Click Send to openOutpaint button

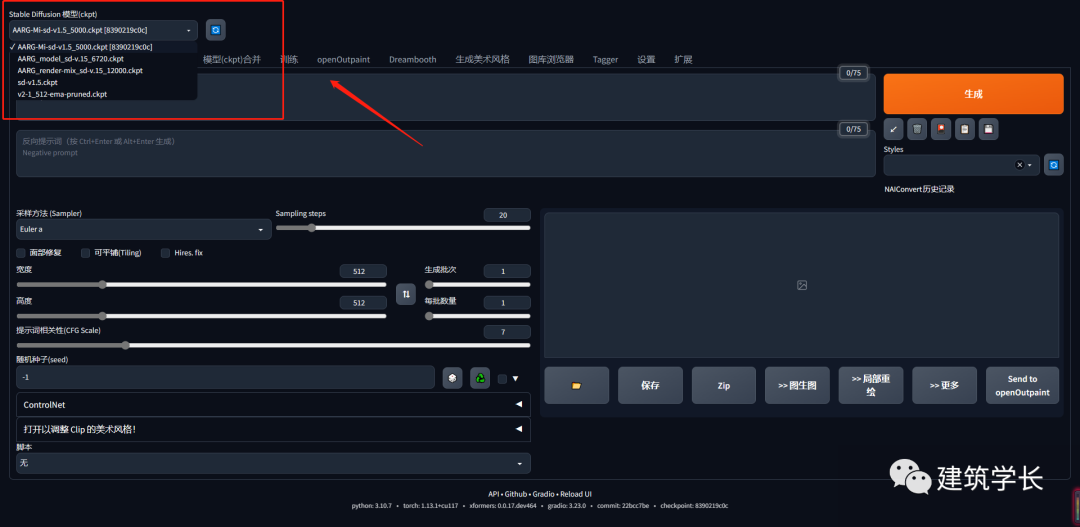point(1022,385)
